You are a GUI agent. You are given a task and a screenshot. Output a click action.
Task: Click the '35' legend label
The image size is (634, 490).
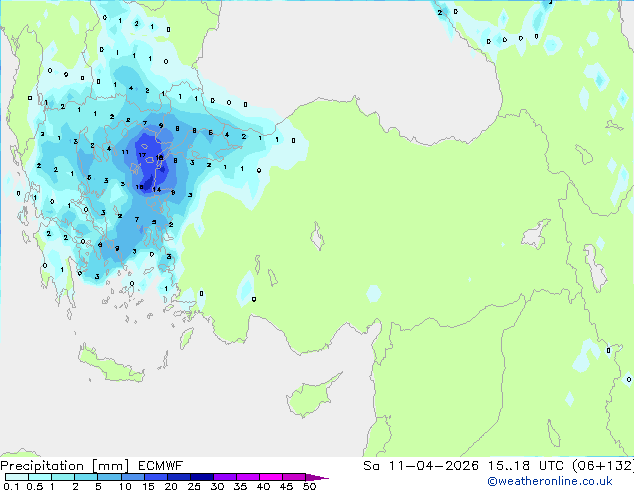(x=240, y=486)
